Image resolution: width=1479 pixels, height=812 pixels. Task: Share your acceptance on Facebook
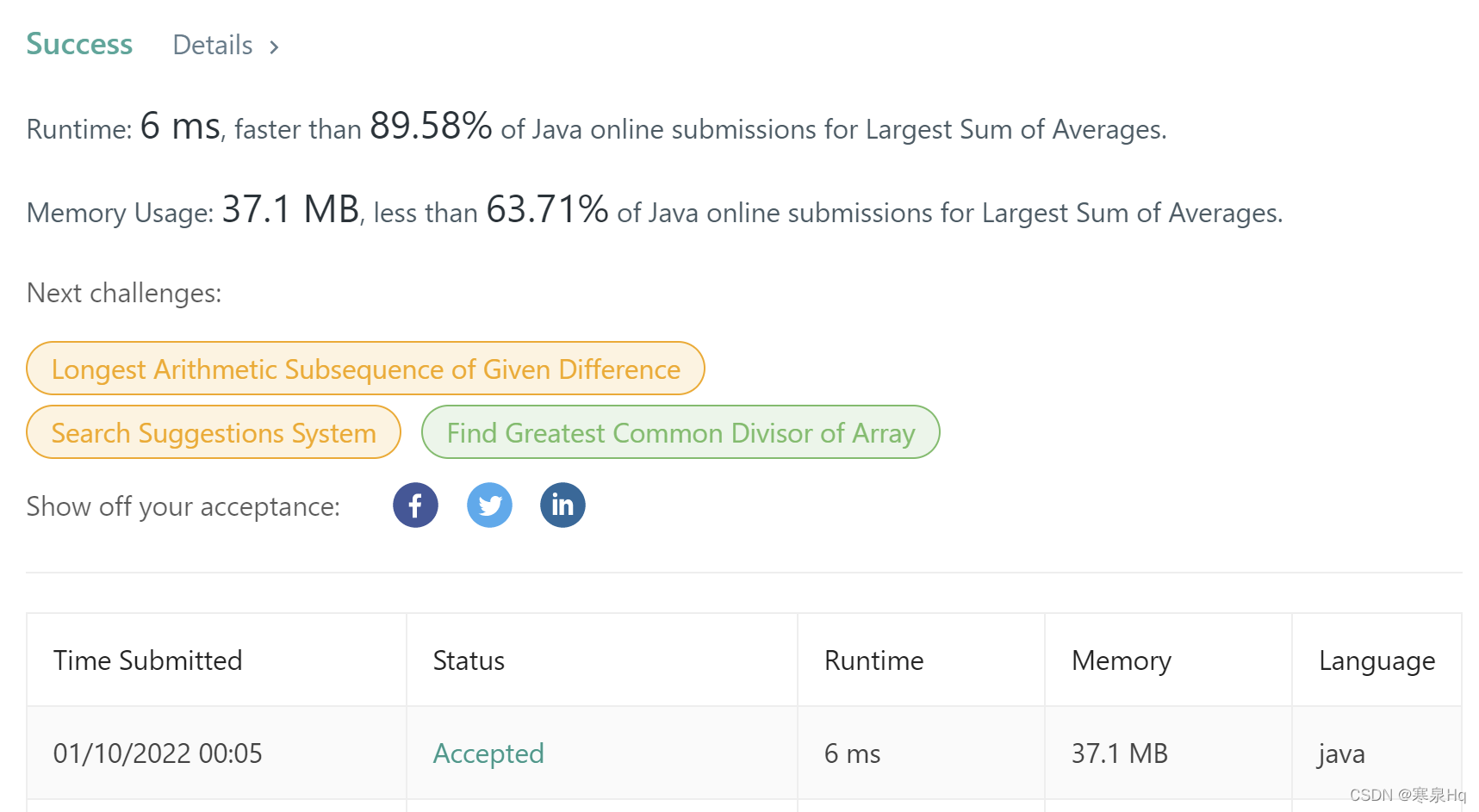point(414,505)
